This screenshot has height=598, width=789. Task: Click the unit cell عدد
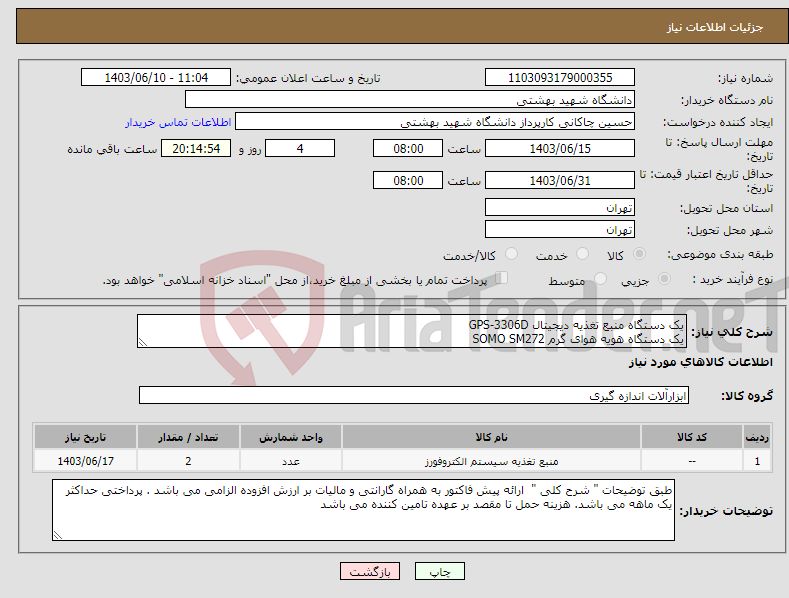(291, 461)
